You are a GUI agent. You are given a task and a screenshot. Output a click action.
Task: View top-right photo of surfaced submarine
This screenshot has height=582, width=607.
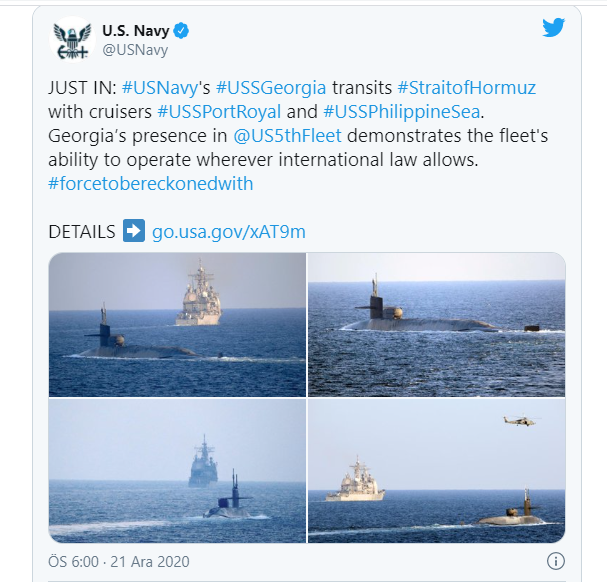(437, 324)
